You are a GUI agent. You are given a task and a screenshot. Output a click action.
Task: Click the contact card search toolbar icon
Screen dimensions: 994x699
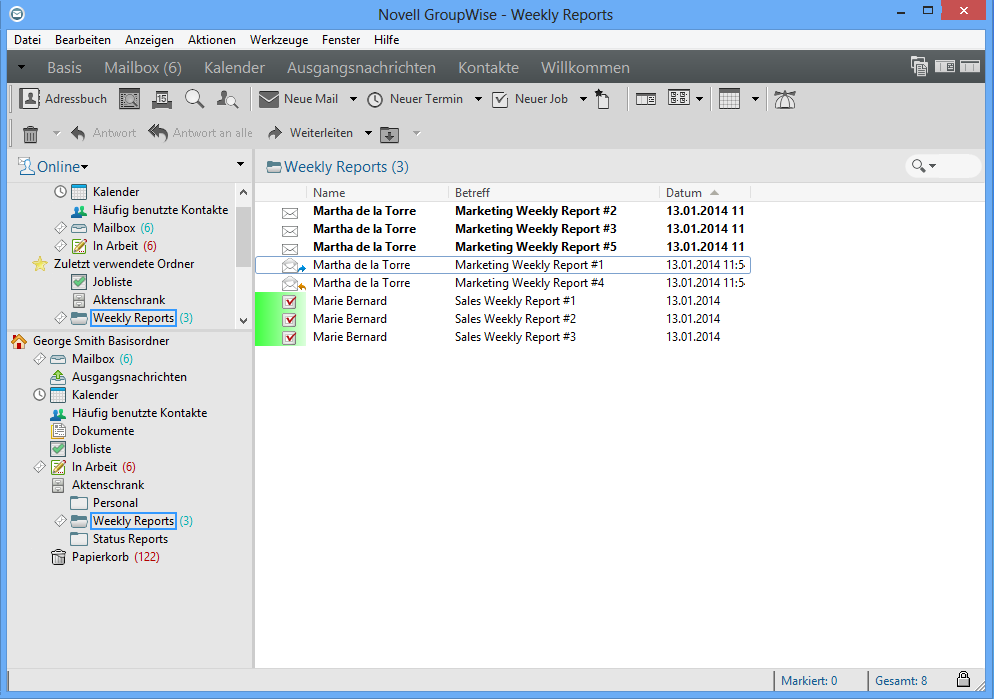pyautogui.click(x=129, y=99)
